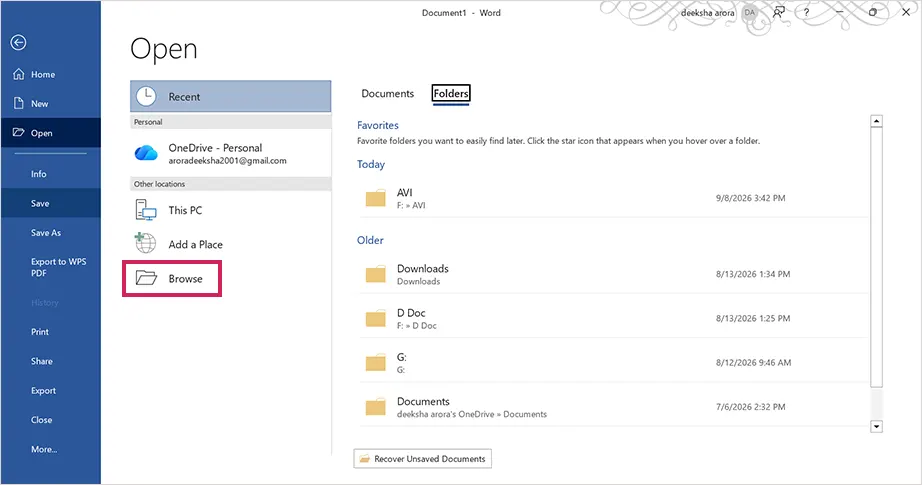Open the Info page
Image resolution: width=922 pixels, height=485 pixels.
point(50,174)
